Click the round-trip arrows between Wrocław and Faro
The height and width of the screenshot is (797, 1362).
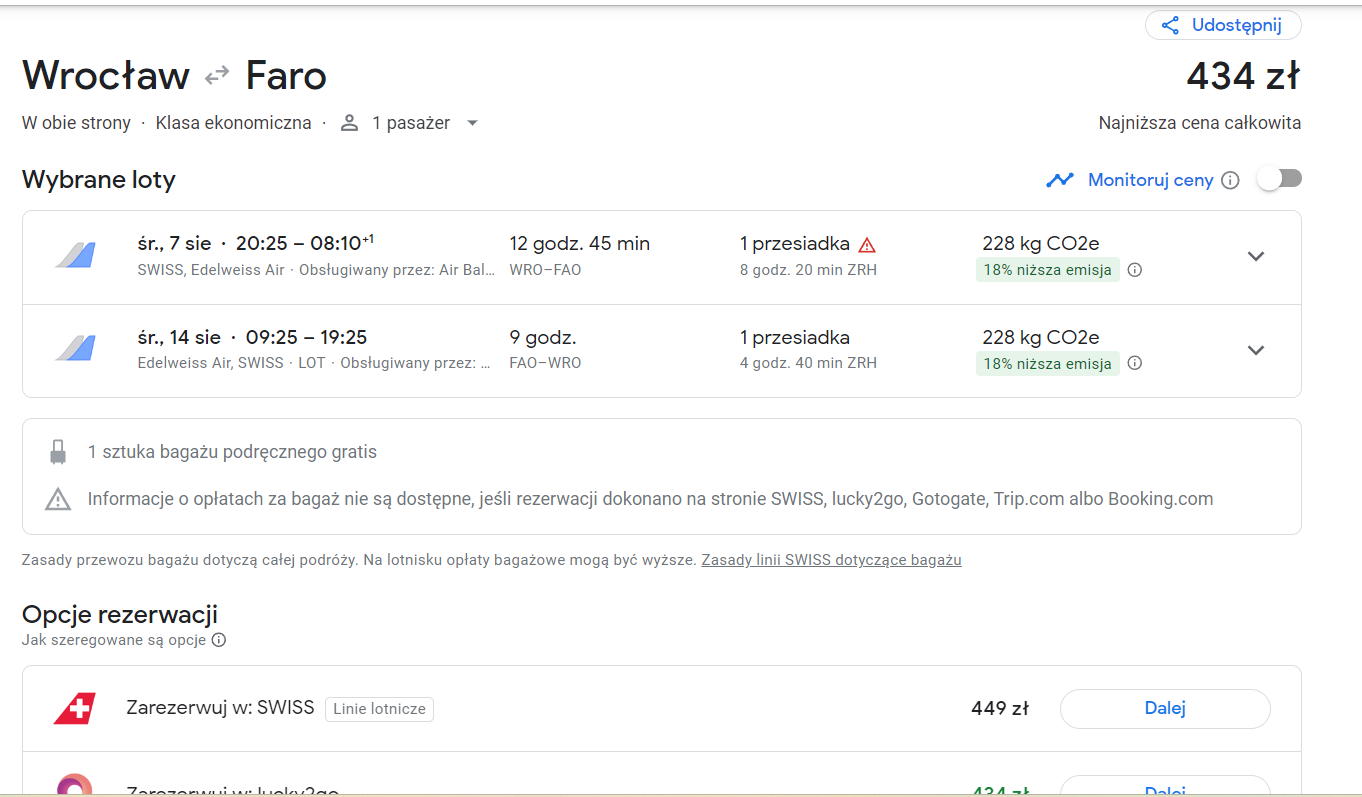(x=217, y=76)
